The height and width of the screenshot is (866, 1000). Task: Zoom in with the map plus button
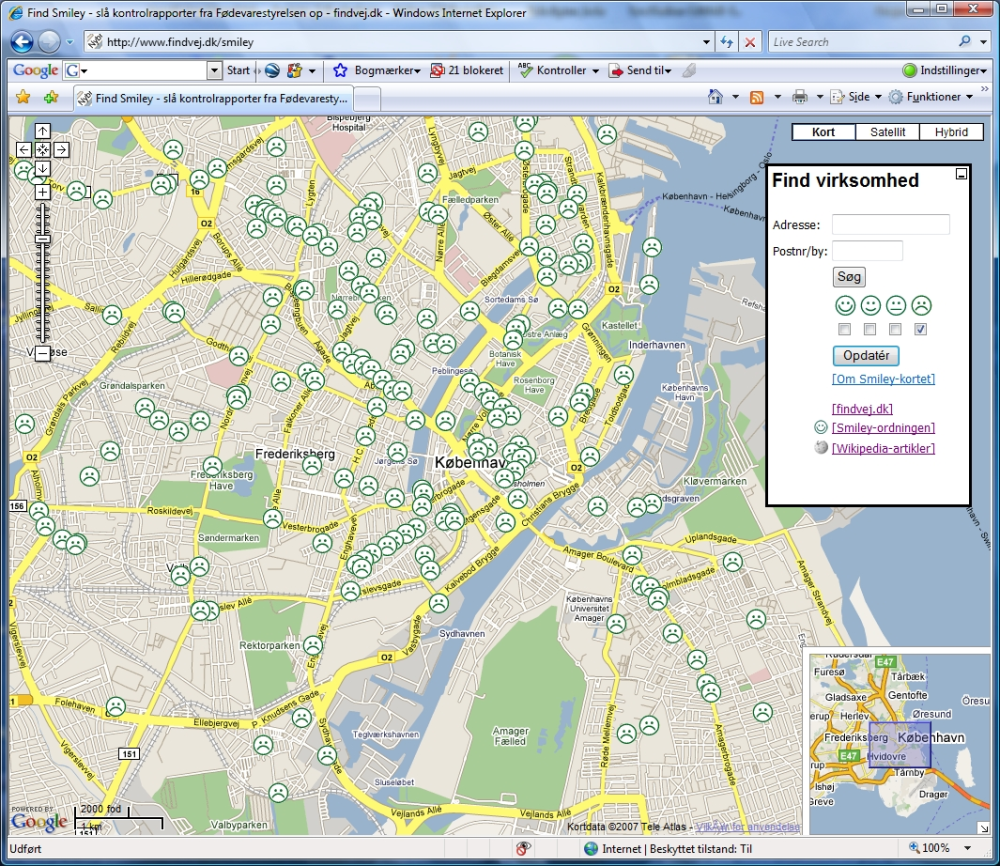pos(42,191)
